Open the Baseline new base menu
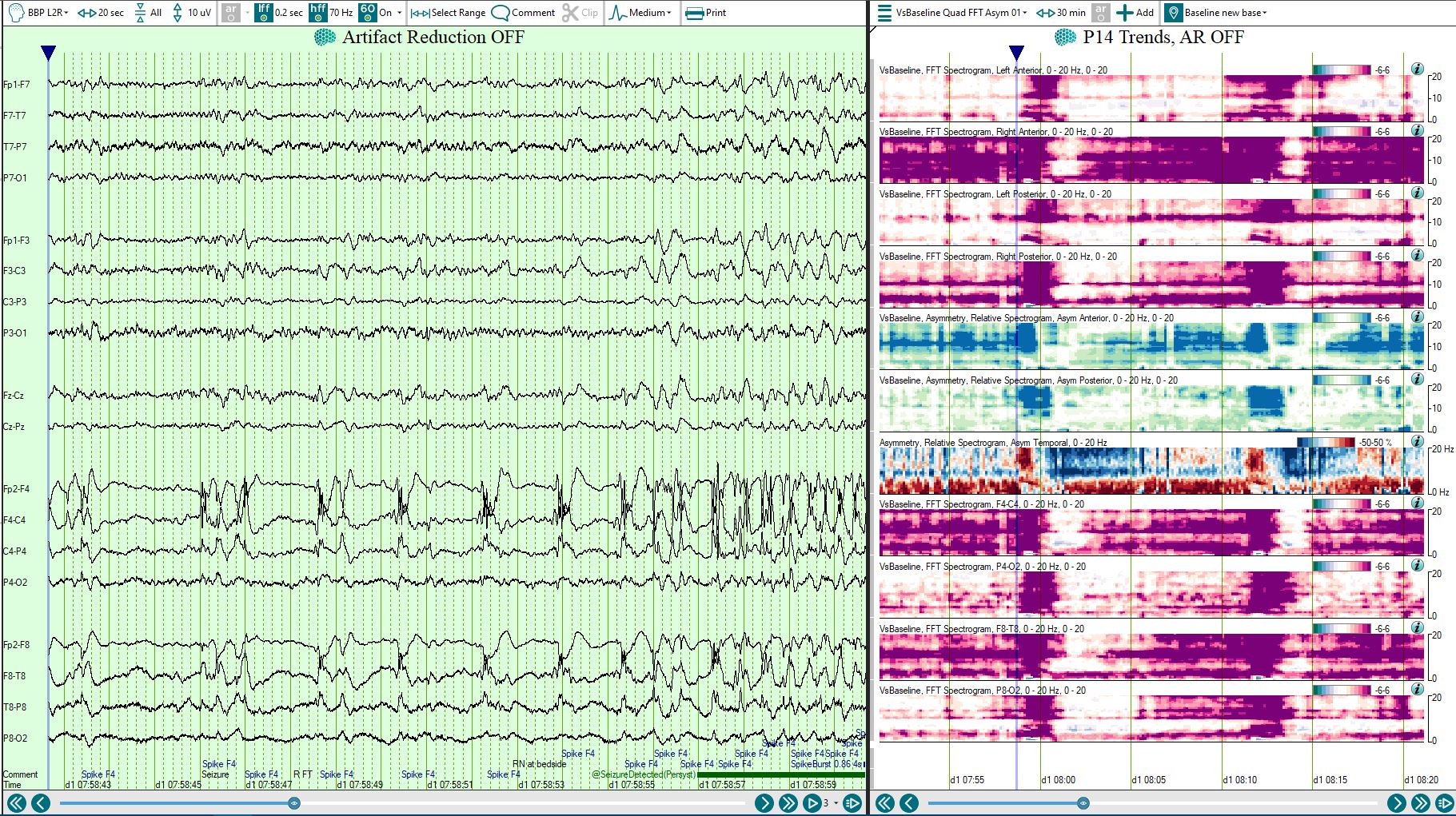This screenshot has height=816, width=1456. [x=1217, y=13]
